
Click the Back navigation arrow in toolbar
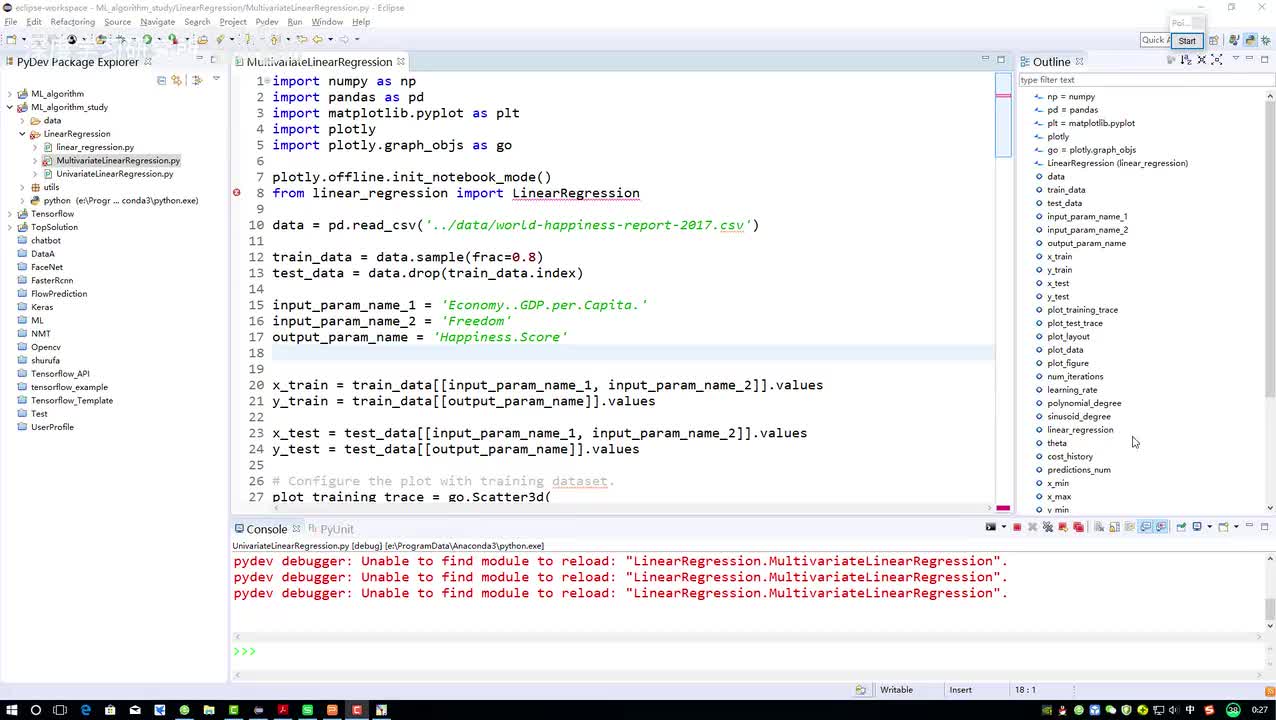pos(318,40)
